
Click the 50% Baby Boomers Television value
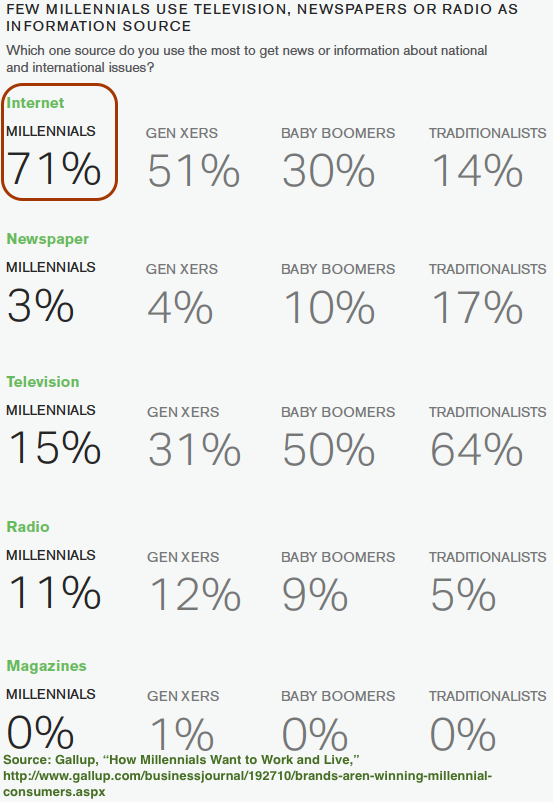coord(328,450)
